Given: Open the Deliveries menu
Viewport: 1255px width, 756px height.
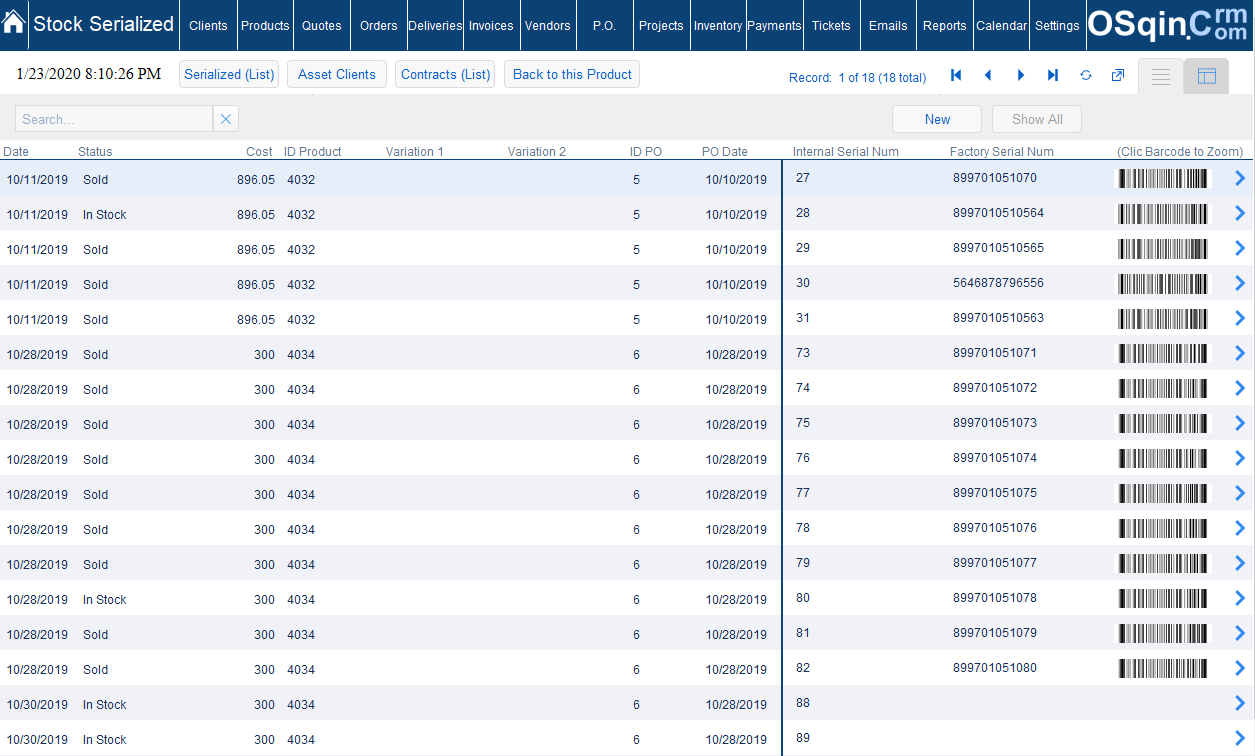Looking at the screenshot, I should click(435, 25).
